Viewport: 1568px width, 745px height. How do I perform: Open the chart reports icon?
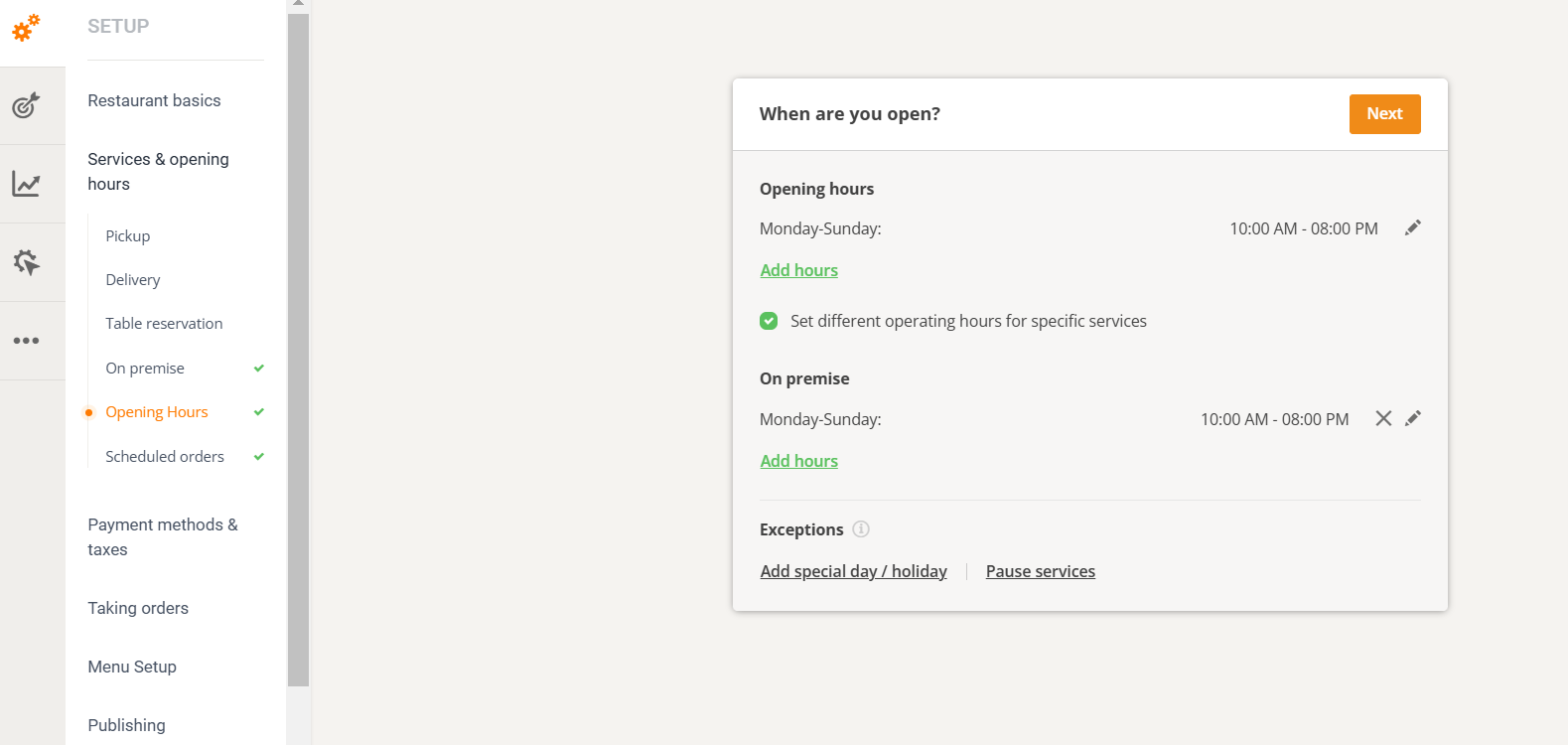[x=27, y=184]
